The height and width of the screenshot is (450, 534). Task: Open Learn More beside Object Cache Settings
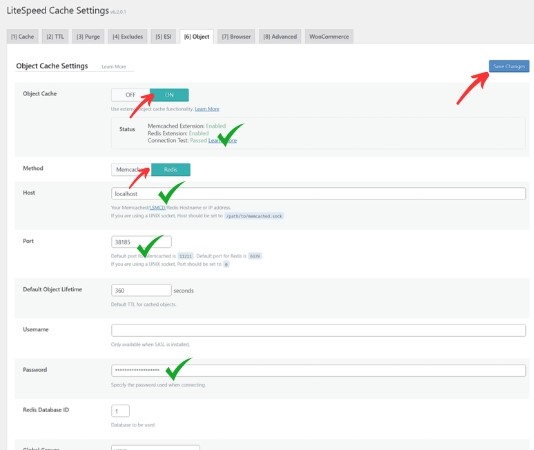click(114, 67)
